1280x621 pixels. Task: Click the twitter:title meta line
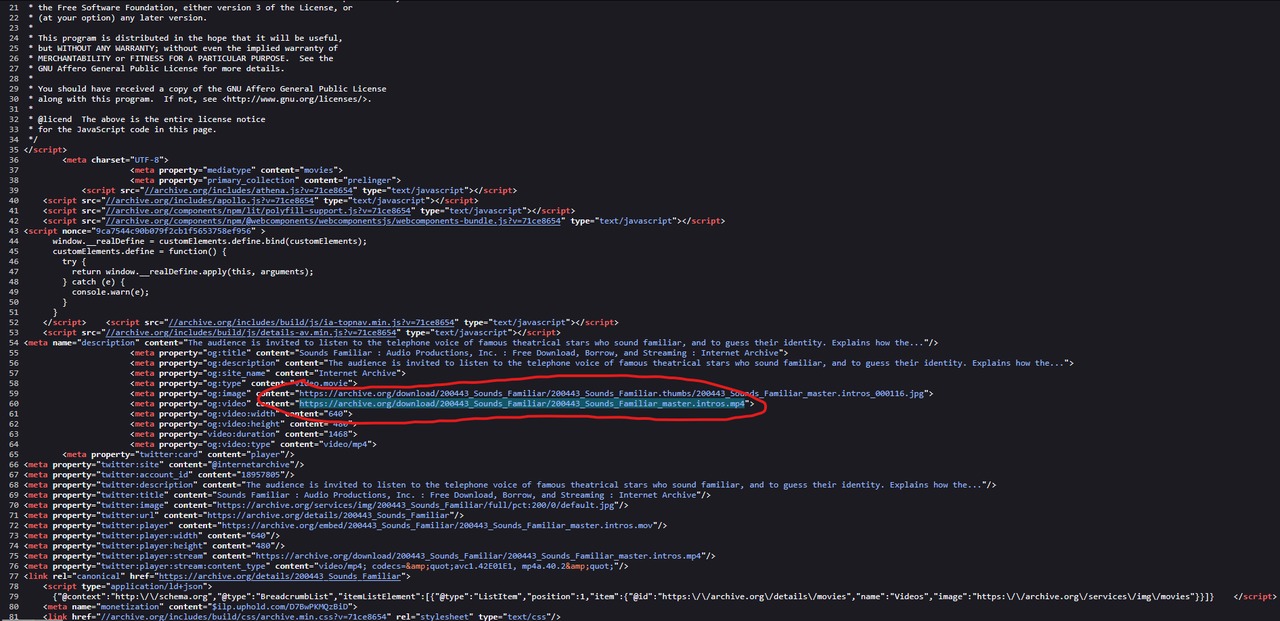(369, 496)
